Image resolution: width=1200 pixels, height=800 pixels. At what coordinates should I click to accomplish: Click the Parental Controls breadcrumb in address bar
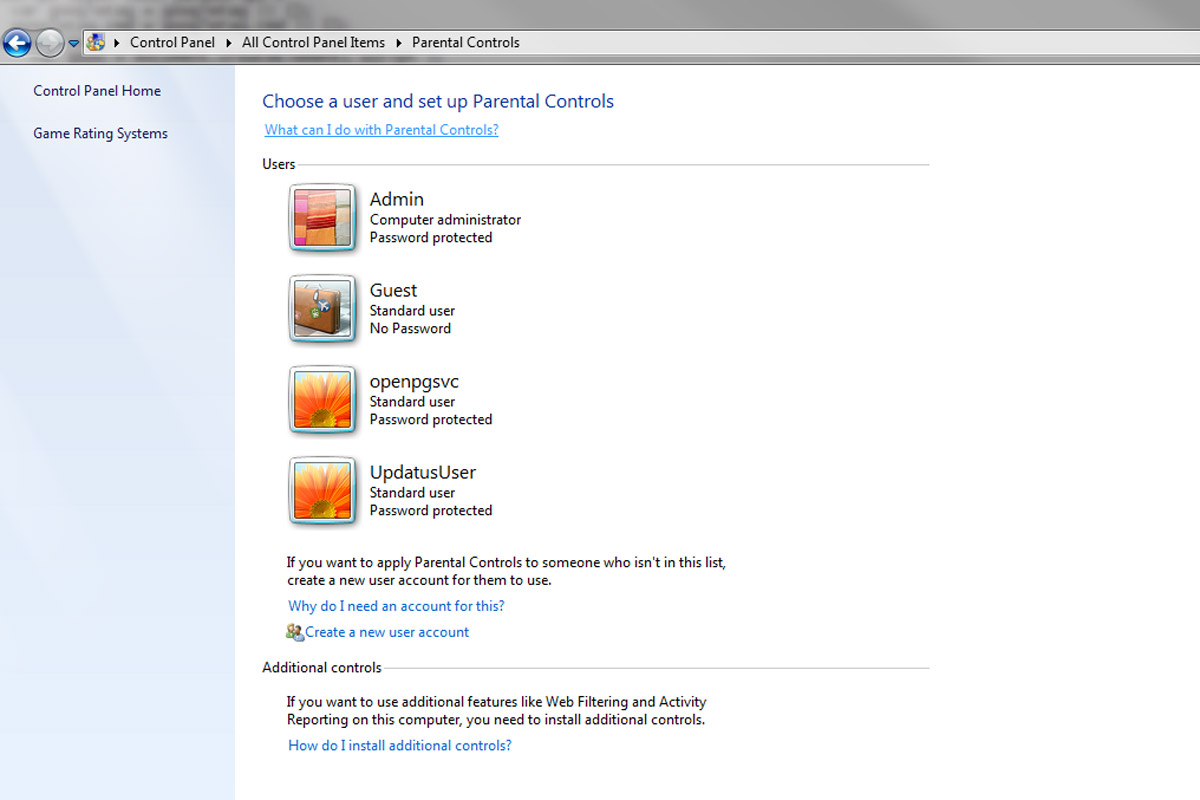click(x=466, y=43)
